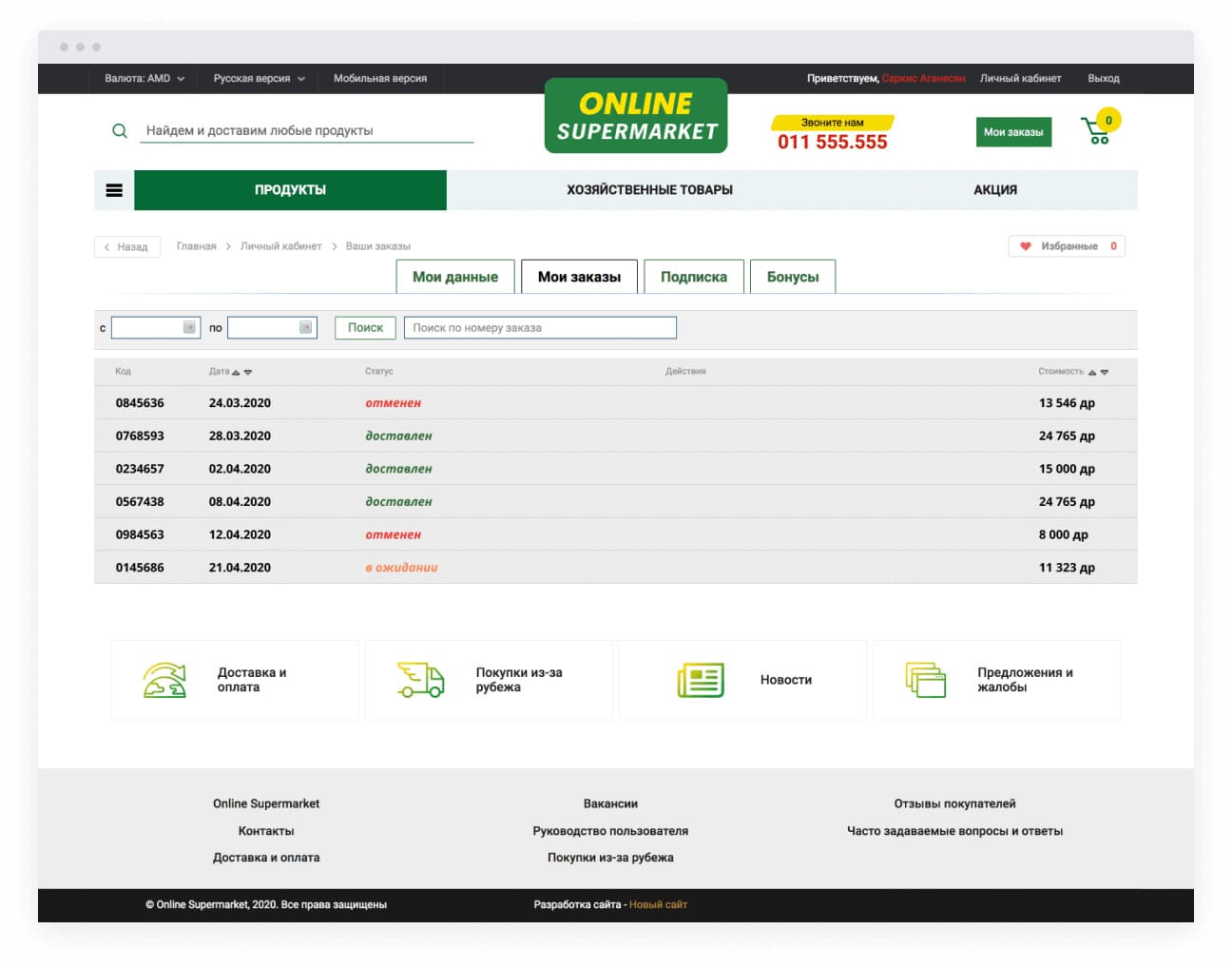This screenshot has width=1232, height=968.
Task: Expand the Русская версия language dropdown
Action: pos(260,79)
